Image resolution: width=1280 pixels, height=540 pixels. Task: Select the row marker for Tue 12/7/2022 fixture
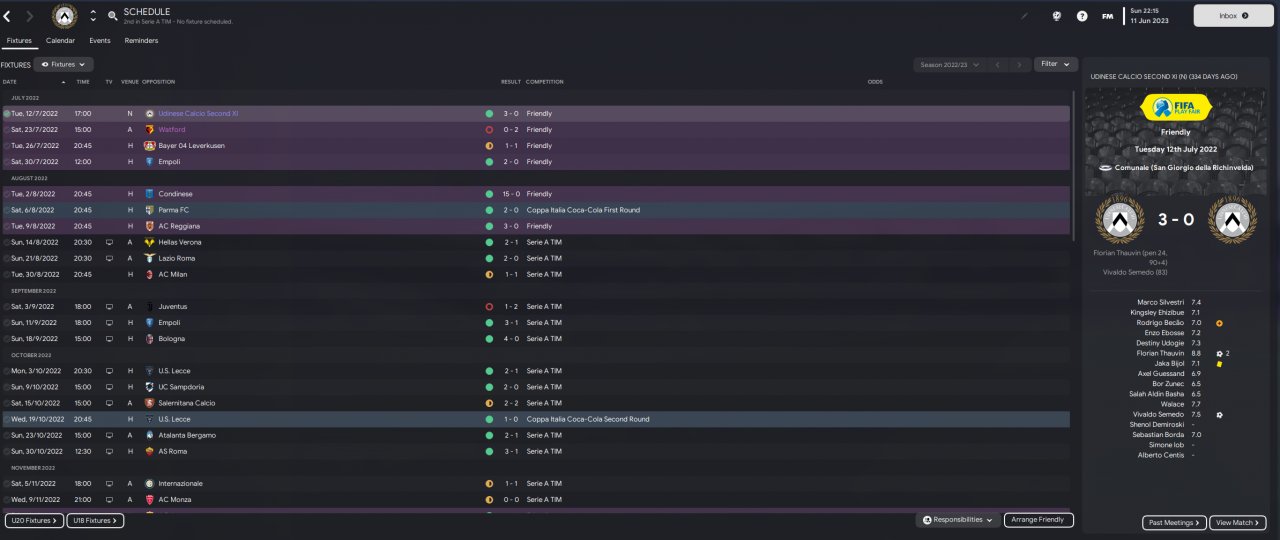click(7, 114)
